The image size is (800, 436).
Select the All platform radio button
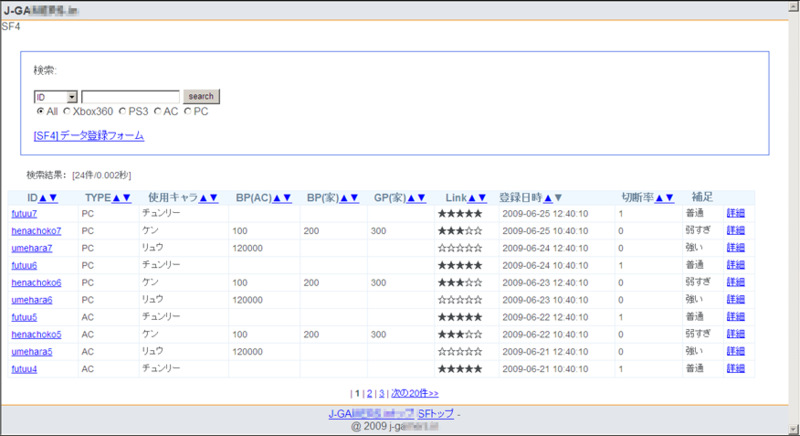(40, 111)
